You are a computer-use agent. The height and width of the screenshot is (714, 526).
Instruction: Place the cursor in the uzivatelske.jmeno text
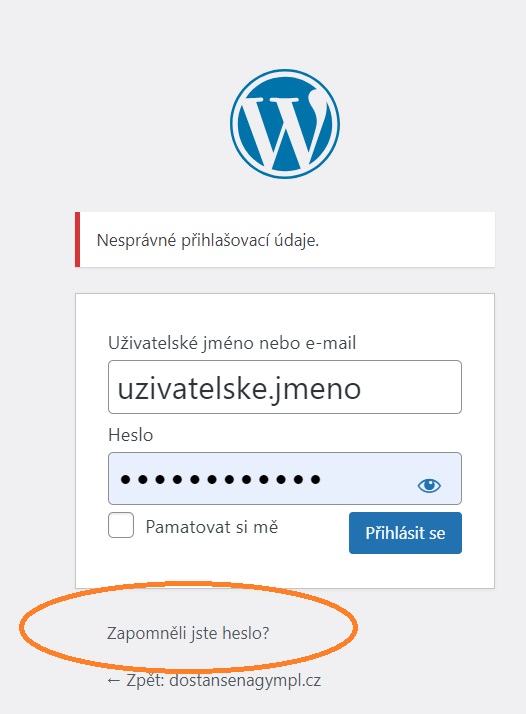[240, 390]
